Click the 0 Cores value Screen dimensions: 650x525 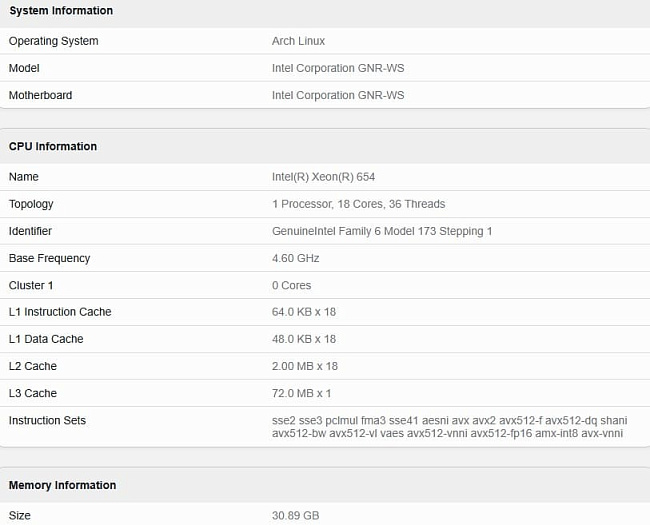click(291, 285)
